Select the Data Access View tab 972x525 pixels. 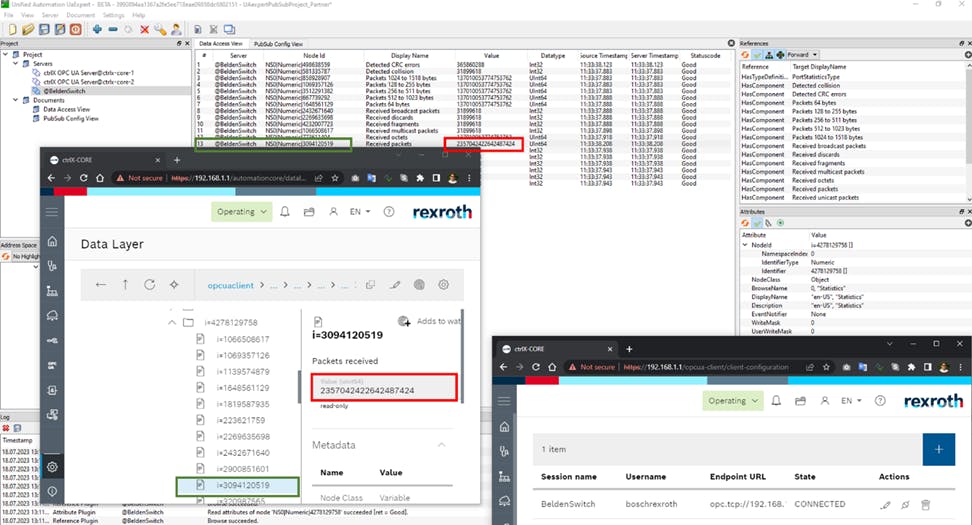coord(221,43)
